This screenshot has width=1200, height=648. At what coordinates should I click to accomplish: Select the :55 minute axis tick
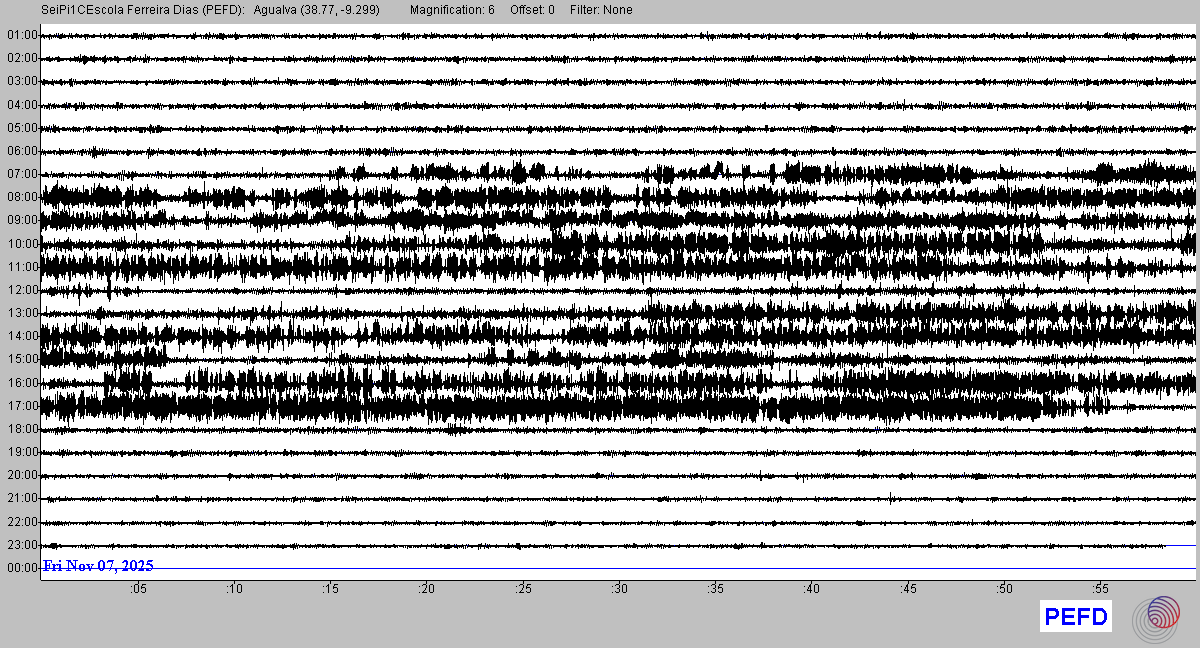tap(1100, 589)
